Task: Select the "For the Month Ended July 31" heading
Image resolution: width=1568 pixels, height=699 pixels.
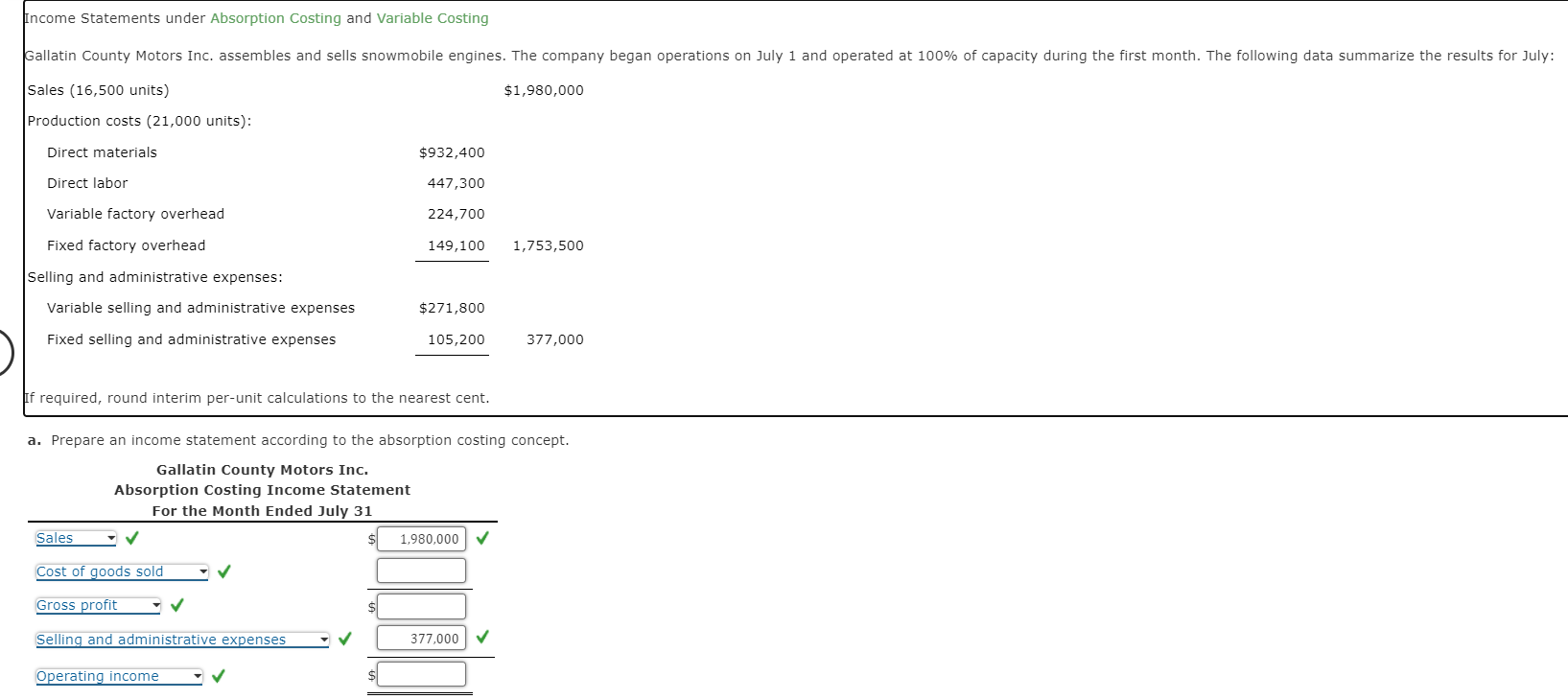Action: point(263,511)
